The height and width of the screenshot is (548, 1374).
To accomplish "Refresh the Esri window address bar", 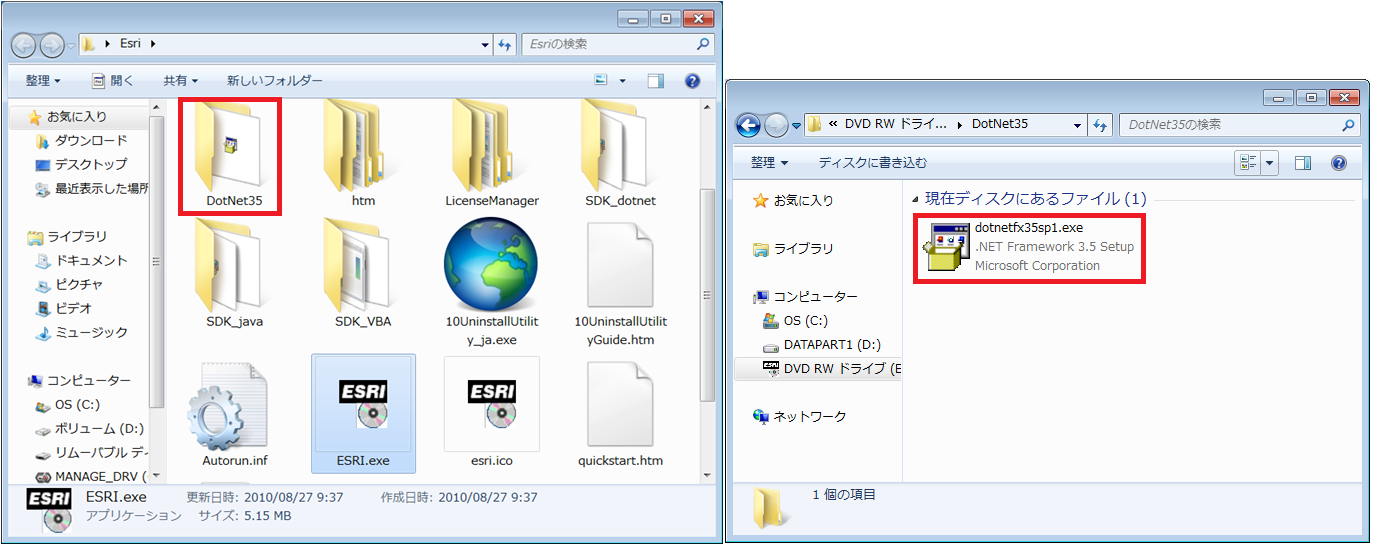I will (505, 45).
